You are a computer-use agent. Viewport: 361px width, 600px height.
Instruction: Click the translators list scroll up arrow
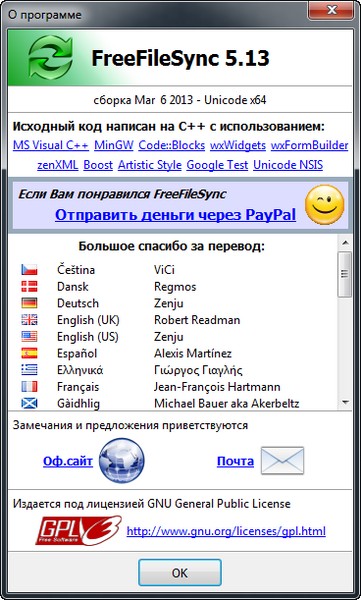tap(345, 243)
